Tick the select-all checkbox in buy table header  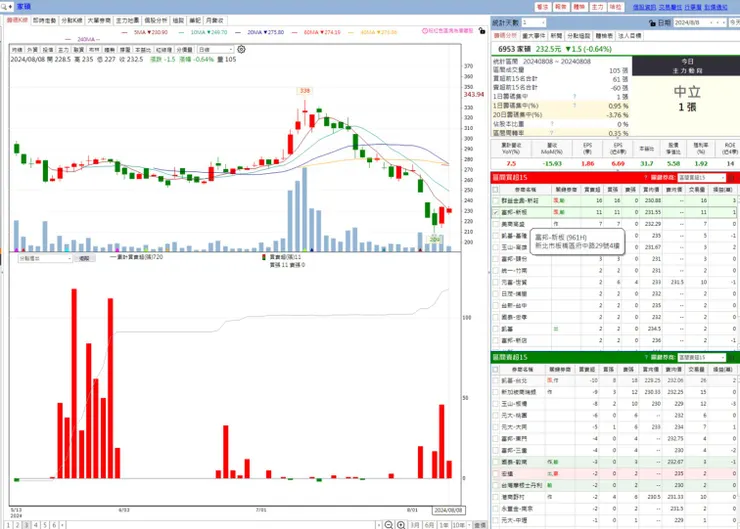(496, 189)
